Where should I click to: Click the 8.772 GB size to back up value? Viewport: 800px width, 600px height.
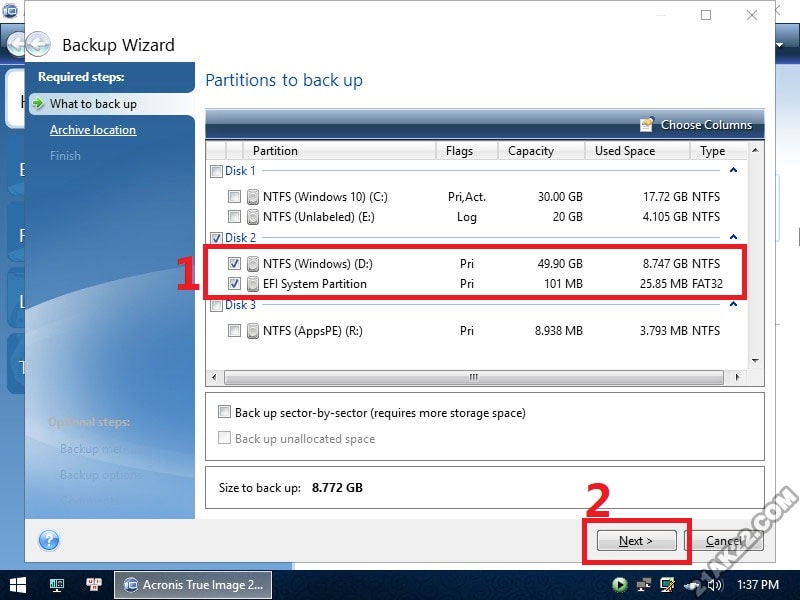click(337, 488)
